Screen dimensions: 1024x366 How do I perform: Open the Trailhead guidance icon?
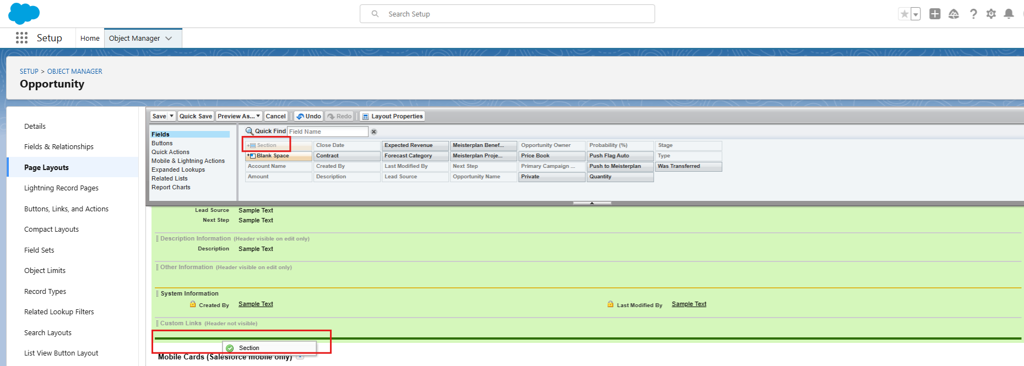[954, 14]
